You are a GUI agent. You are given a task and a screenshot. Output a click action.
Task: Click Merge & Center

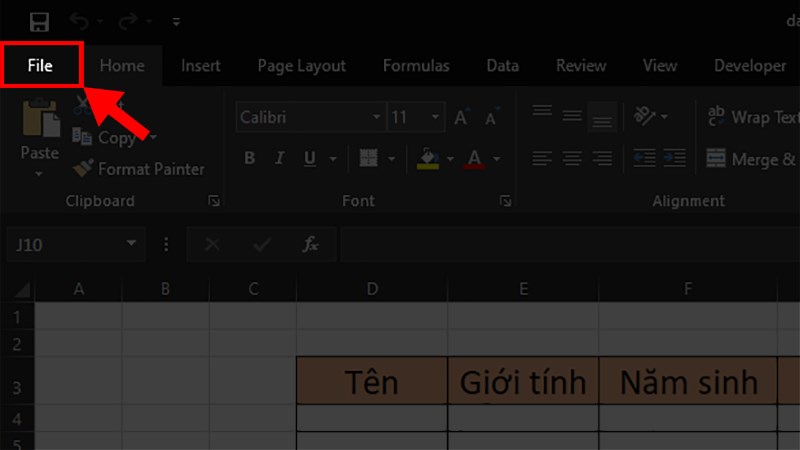(753, 159)
